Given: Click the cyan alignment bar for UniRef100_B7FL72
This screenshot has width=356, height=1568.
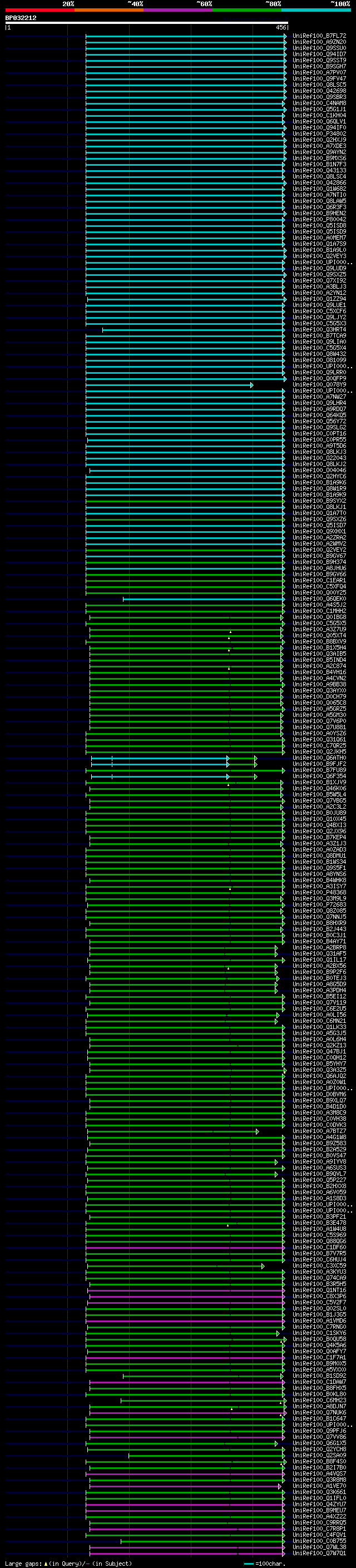Looking at the screenshot, I should (x=186, y=37).
